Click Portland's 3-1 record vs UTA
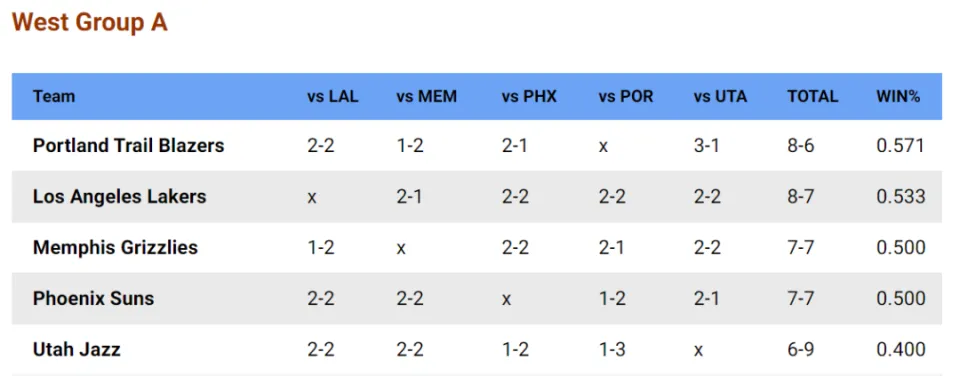Image resolution: width=960 pixels, height=384 pixels. 707,146
